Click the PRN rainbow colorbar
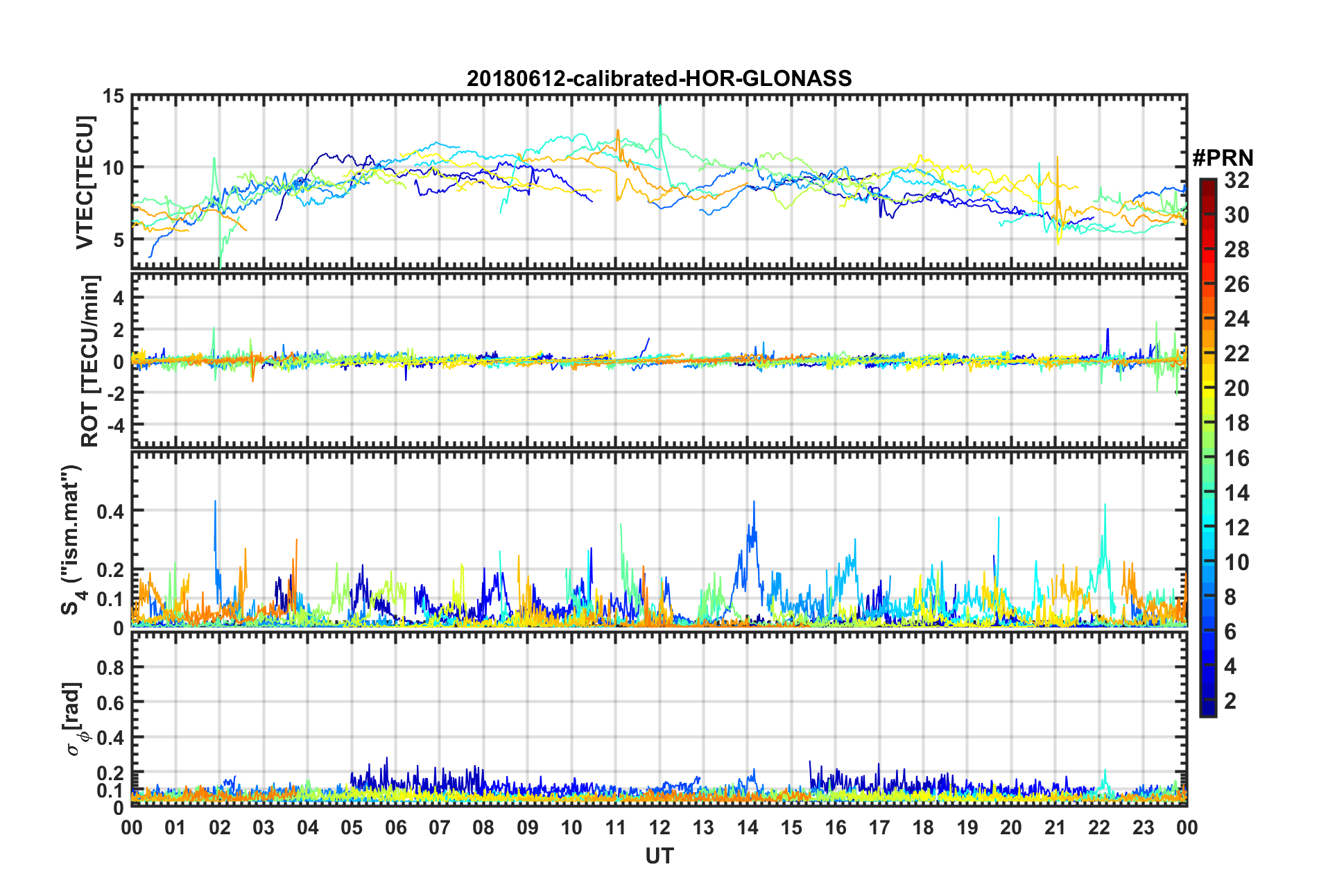The image size is (1319, 896). pos(1208,448)
